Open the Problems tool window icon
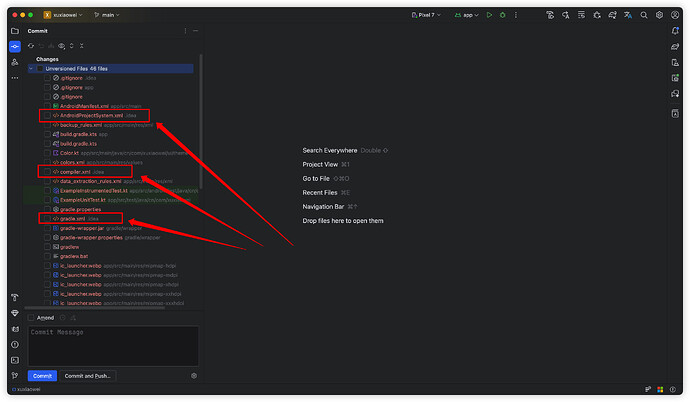Screen dimensions: 690x402 coord(14,344)
